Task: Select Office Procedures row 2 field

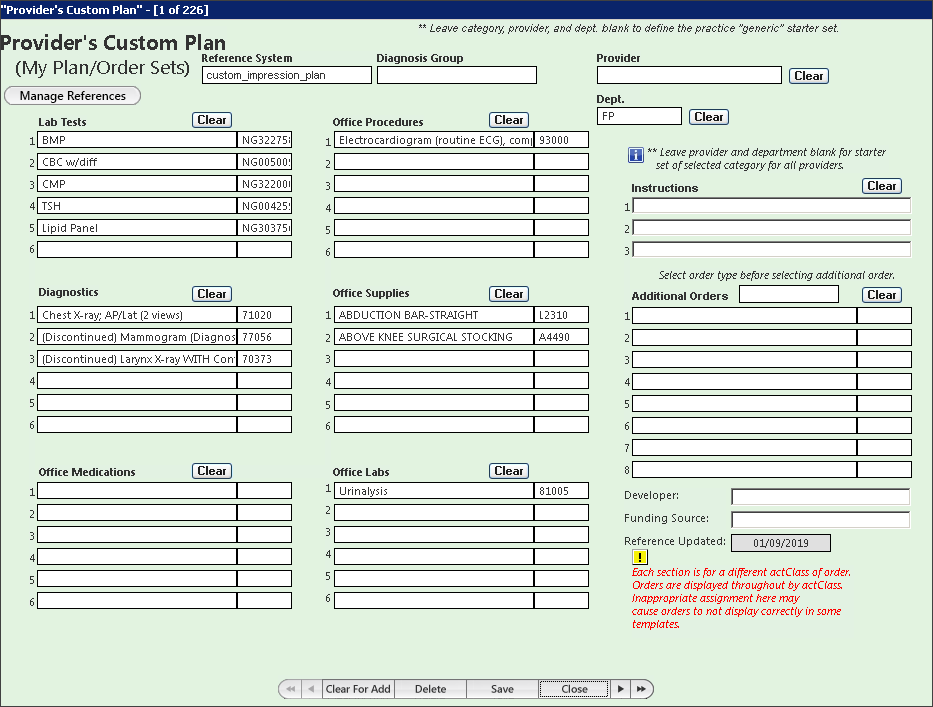Action: click(x=434, y=162)
